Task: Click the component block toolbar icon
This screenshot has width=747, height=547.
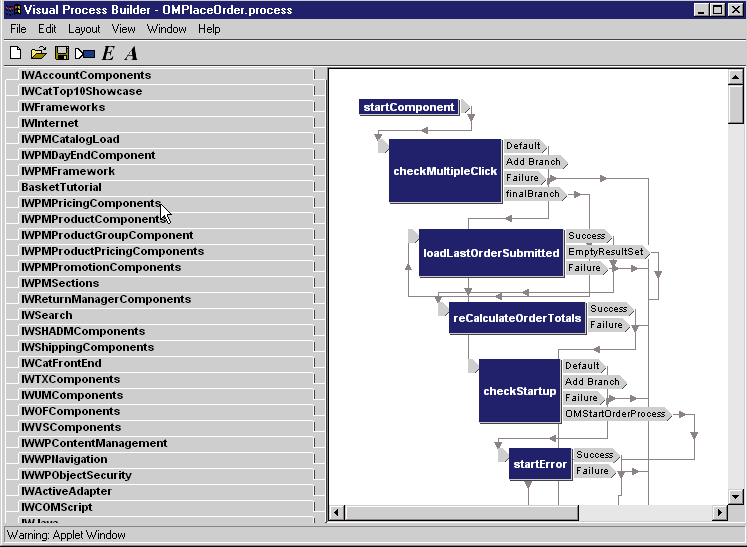Action: pyautogui.click(x=84, y=52)
